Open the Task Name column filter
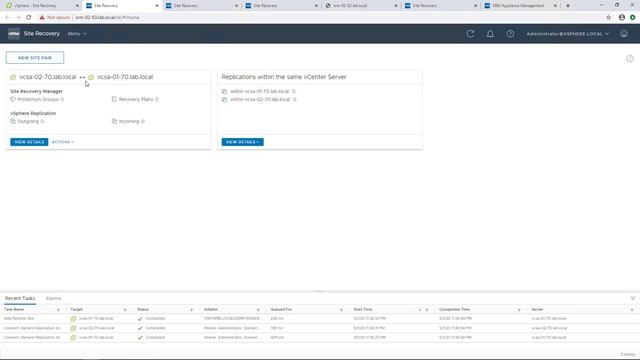640x360 pixels. pos(58,310)
